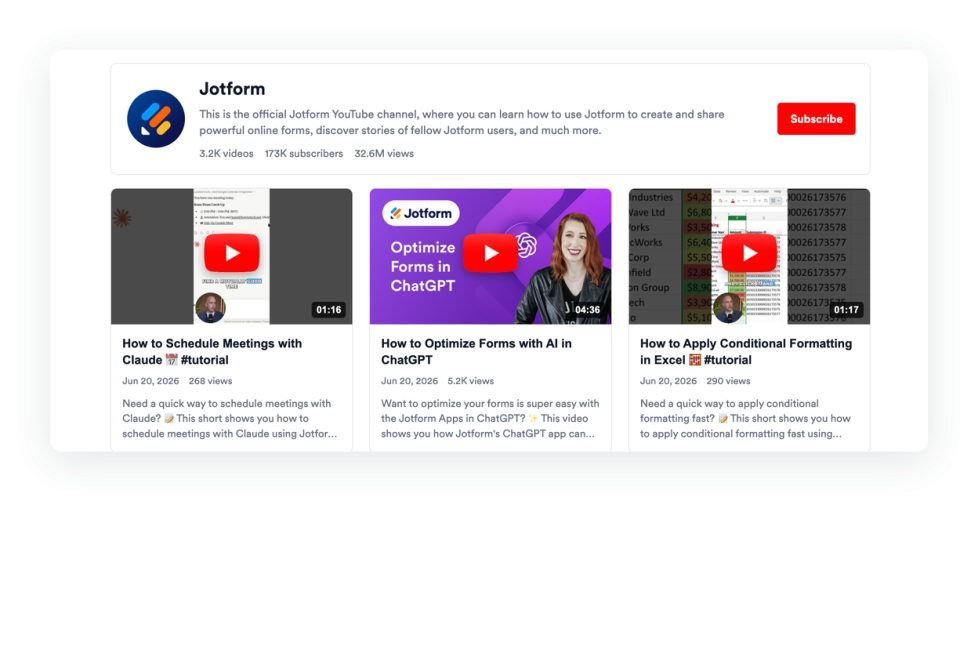The width and height of the screenshot is (978, 646).
Task: Click the Claude starburst icon in first thumbnail
Action: click(x=122, y=218)
